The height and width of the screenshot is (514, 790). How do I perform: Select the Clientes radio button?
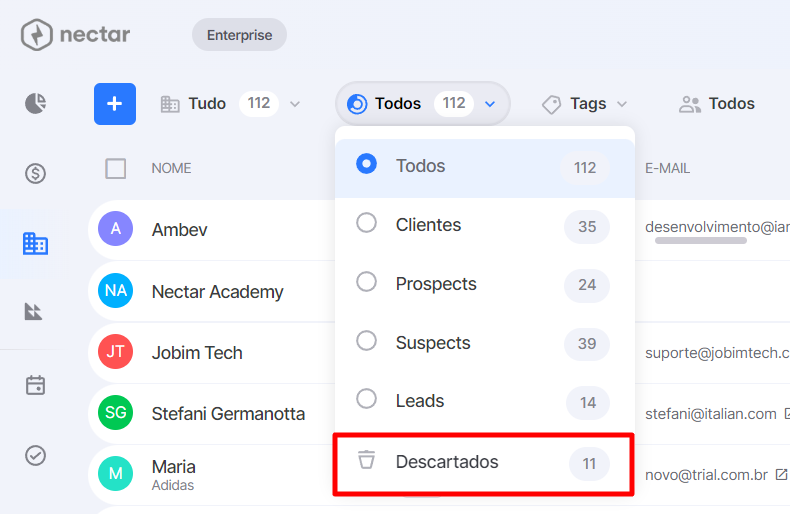point(366,223)
